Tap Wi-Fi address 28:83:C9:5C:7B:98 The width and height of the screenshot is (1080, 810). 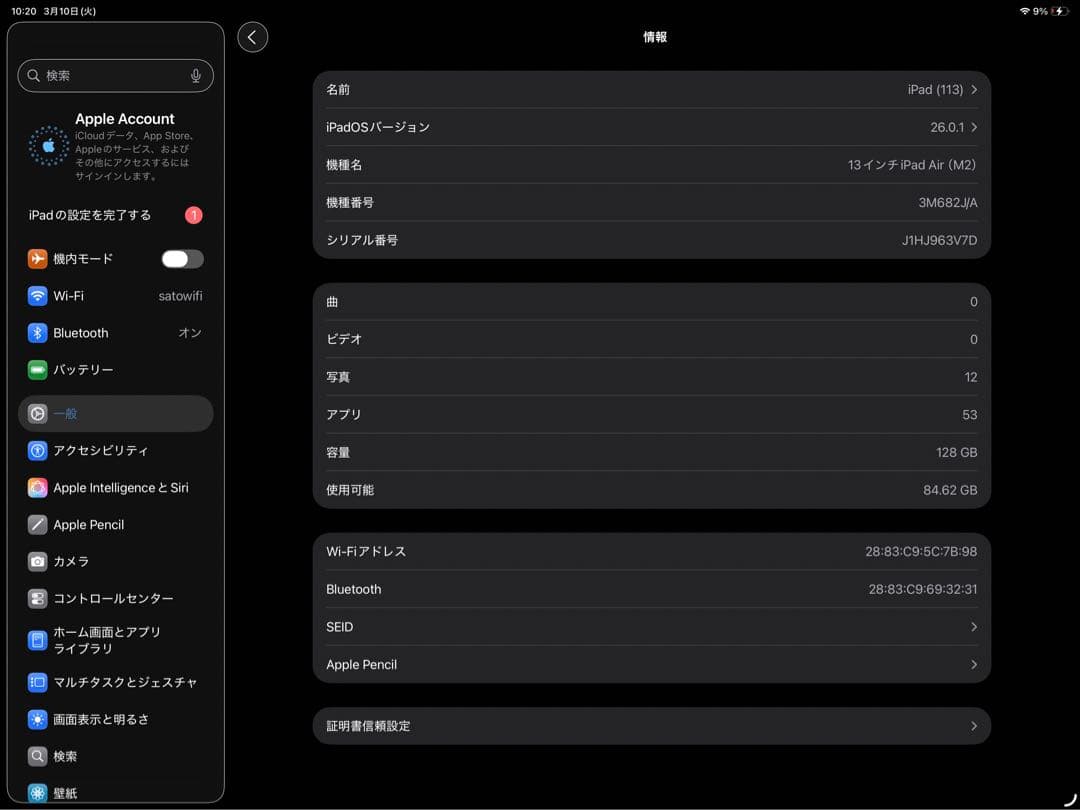click(x=921, y=552)
